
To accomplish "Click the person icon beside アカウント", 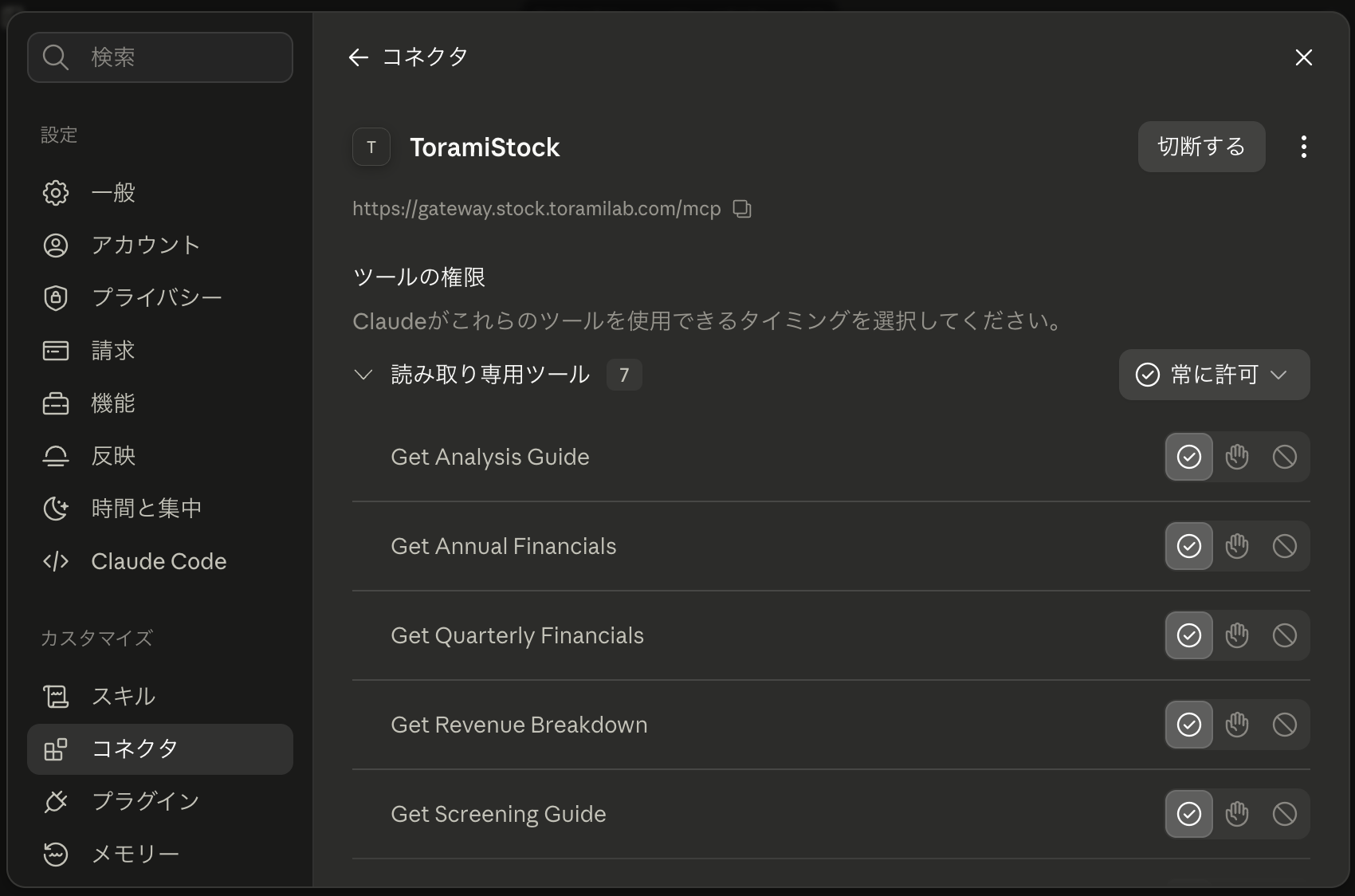I will point(56,246).
